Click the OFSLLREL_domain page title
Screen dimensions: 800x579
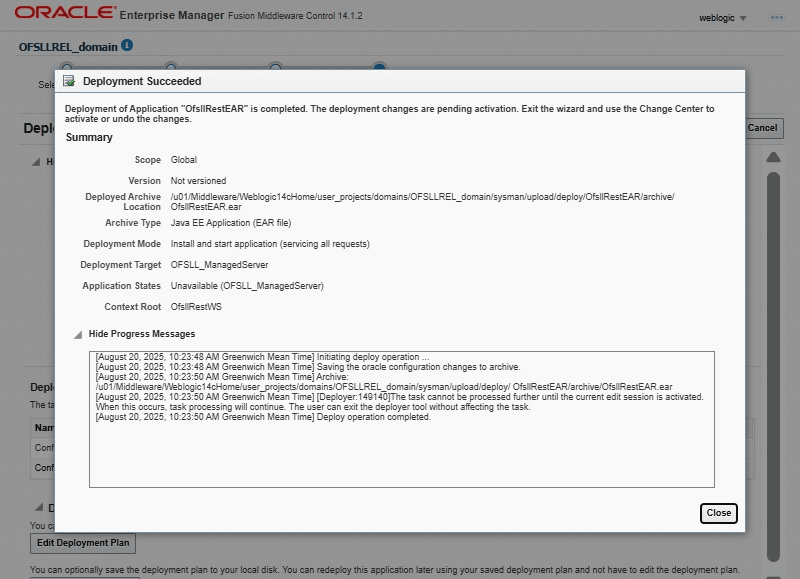coord(67,46)
